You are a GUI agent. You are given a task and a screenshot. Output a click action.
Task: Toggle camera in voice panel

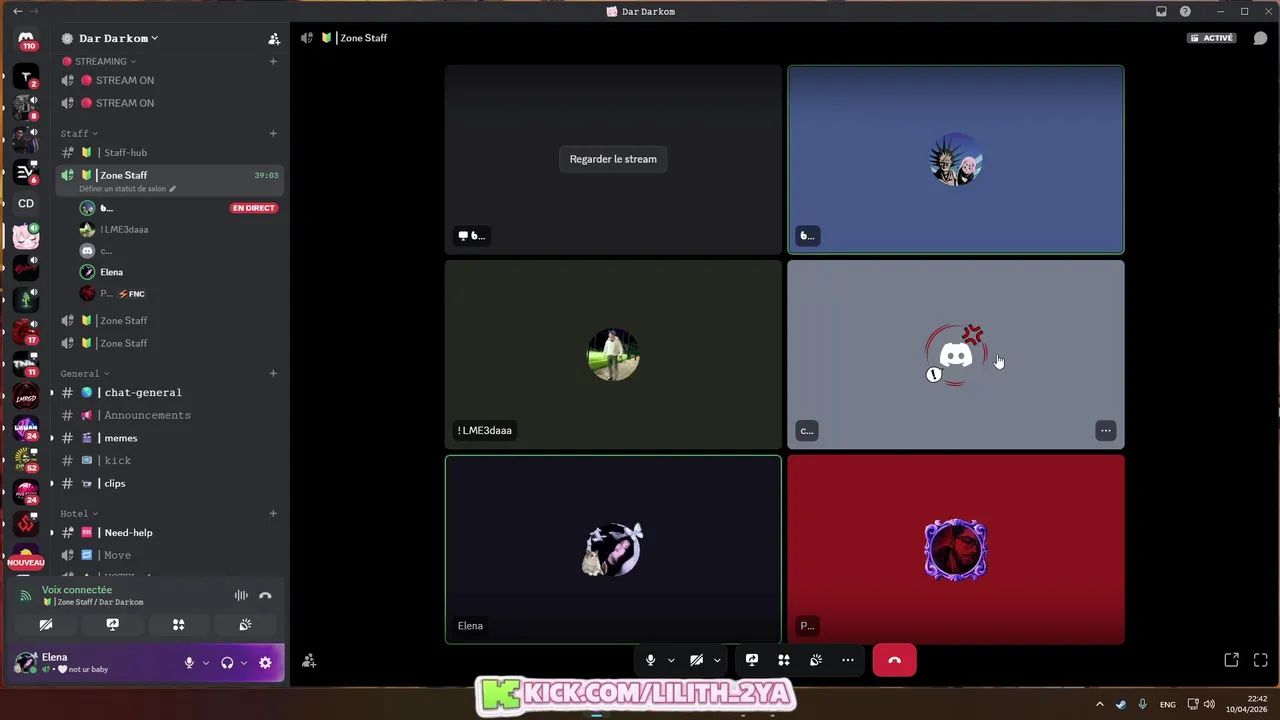[46, 624]
